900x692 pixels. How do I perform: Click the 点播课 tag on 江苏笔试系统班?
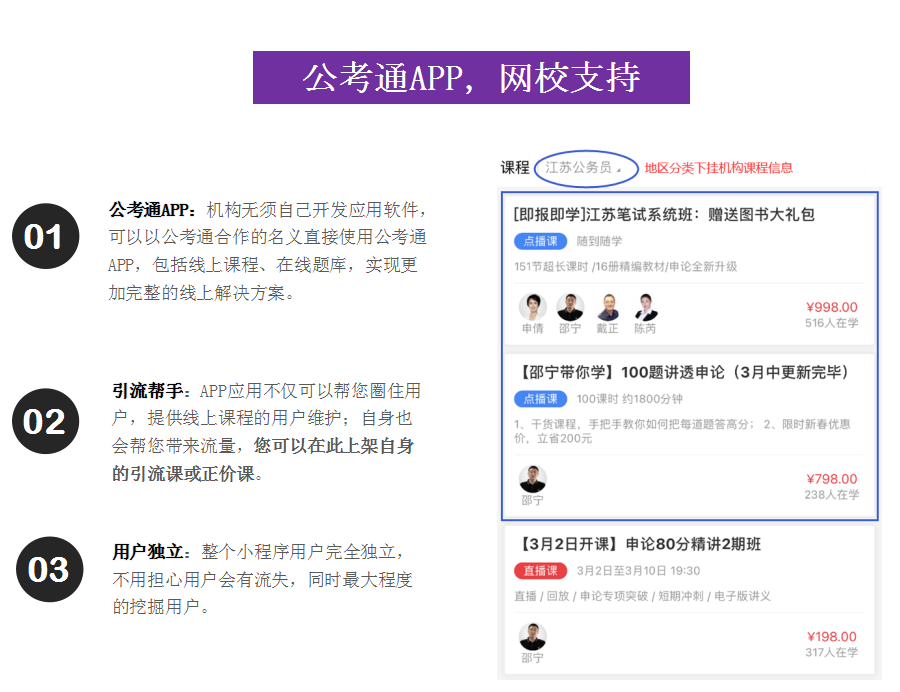(x=540, y=241)
